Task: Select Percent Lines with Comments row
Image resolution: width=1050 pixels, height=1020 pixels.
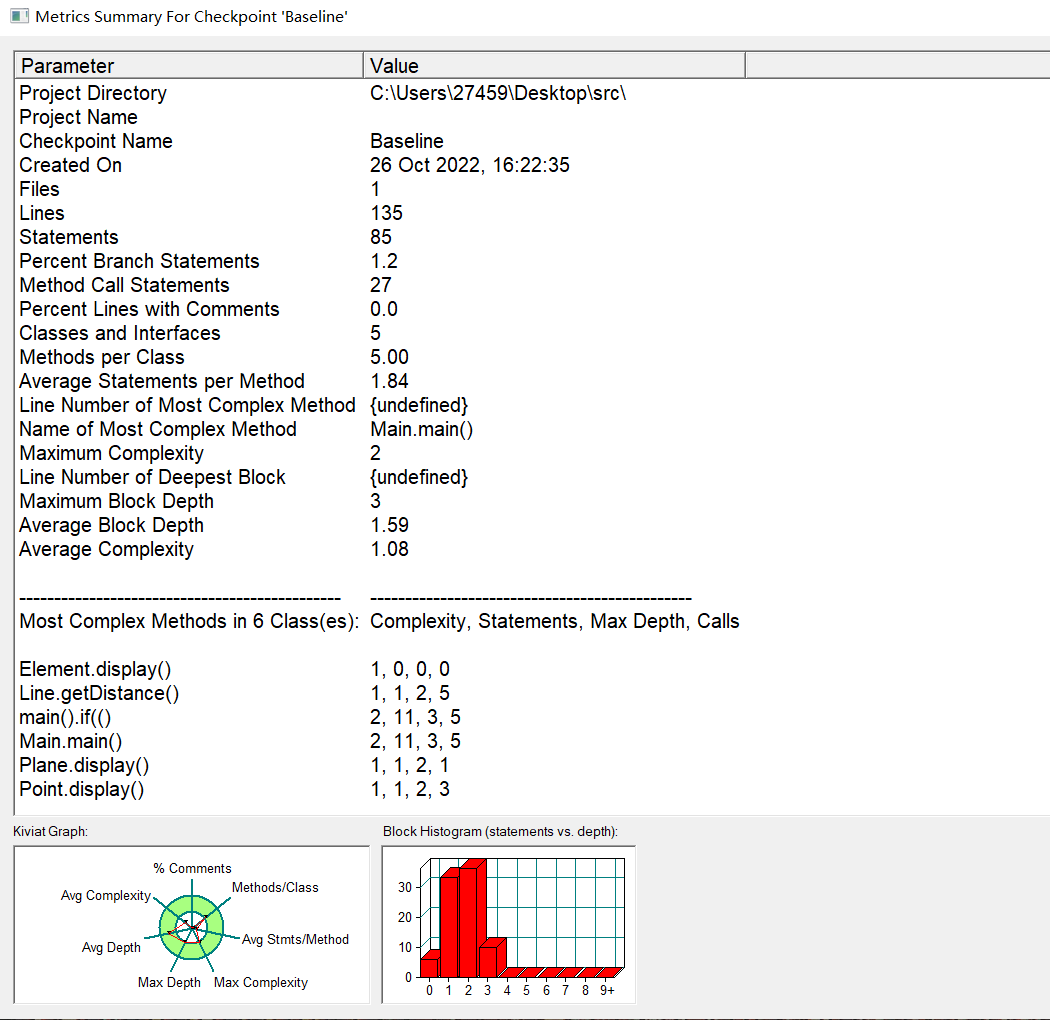Action: [149, 309]
